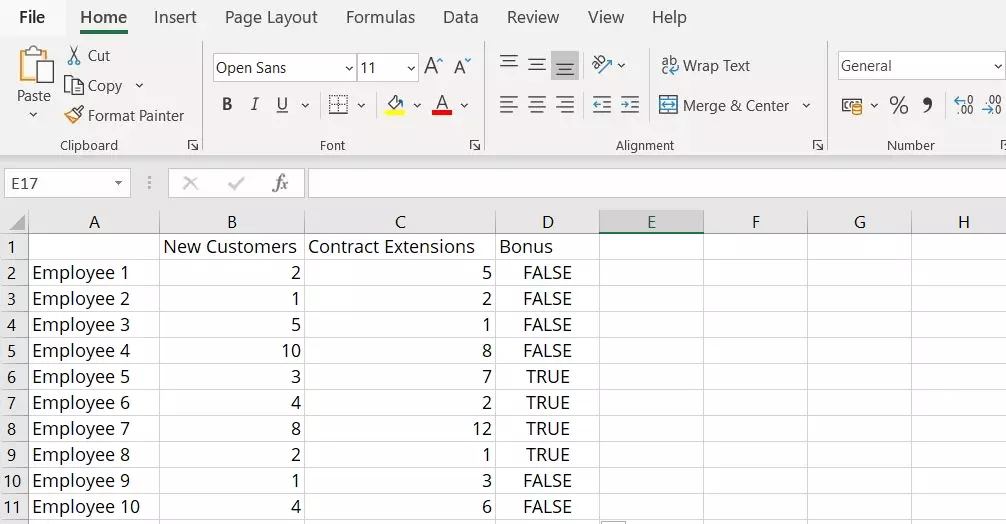Expand fill color dropdown arrow

[x=417, y=105]
